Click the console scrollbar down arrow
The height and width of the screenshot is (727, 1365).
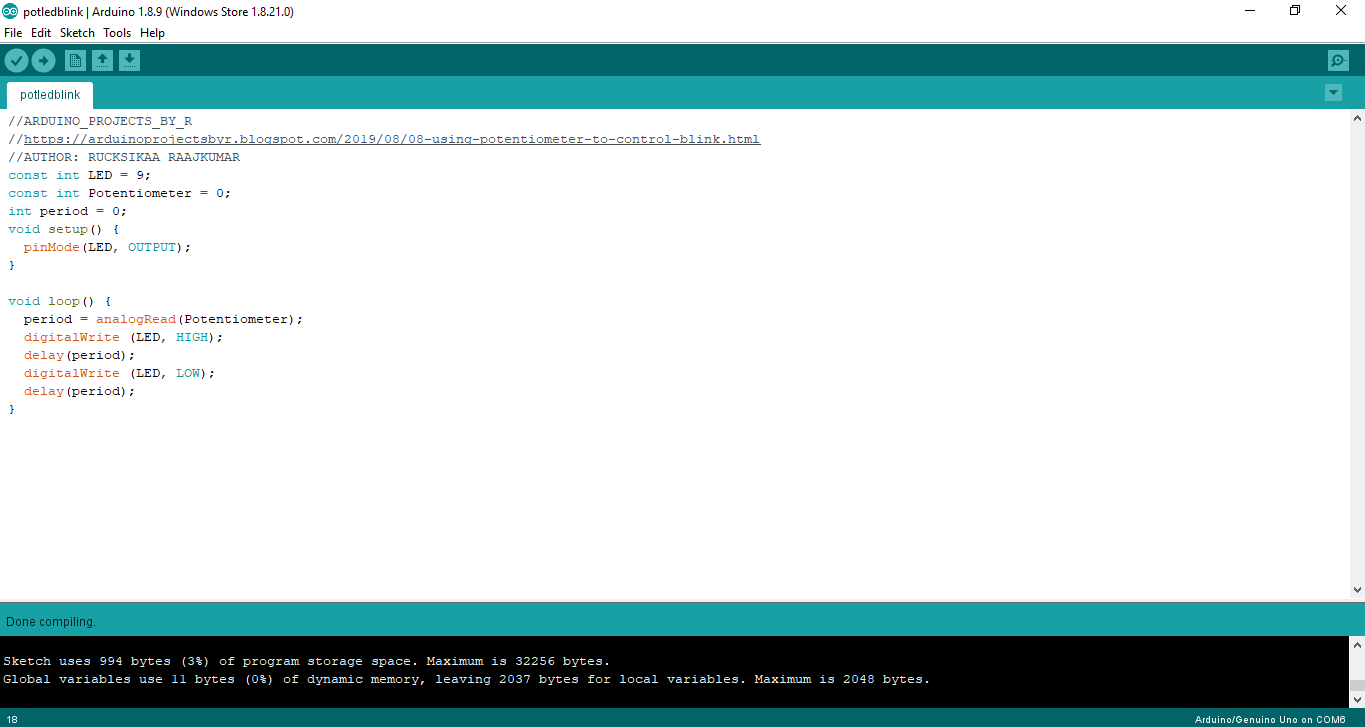tap(1357, 700)
